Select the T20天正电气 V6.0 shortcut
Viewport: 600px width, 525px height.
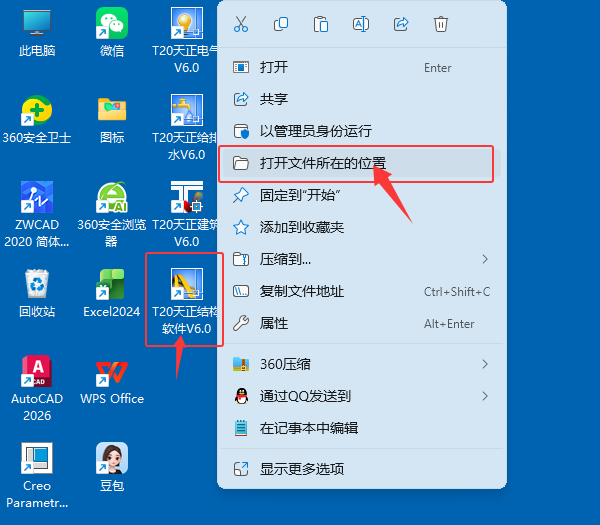(x=186, y=41)
